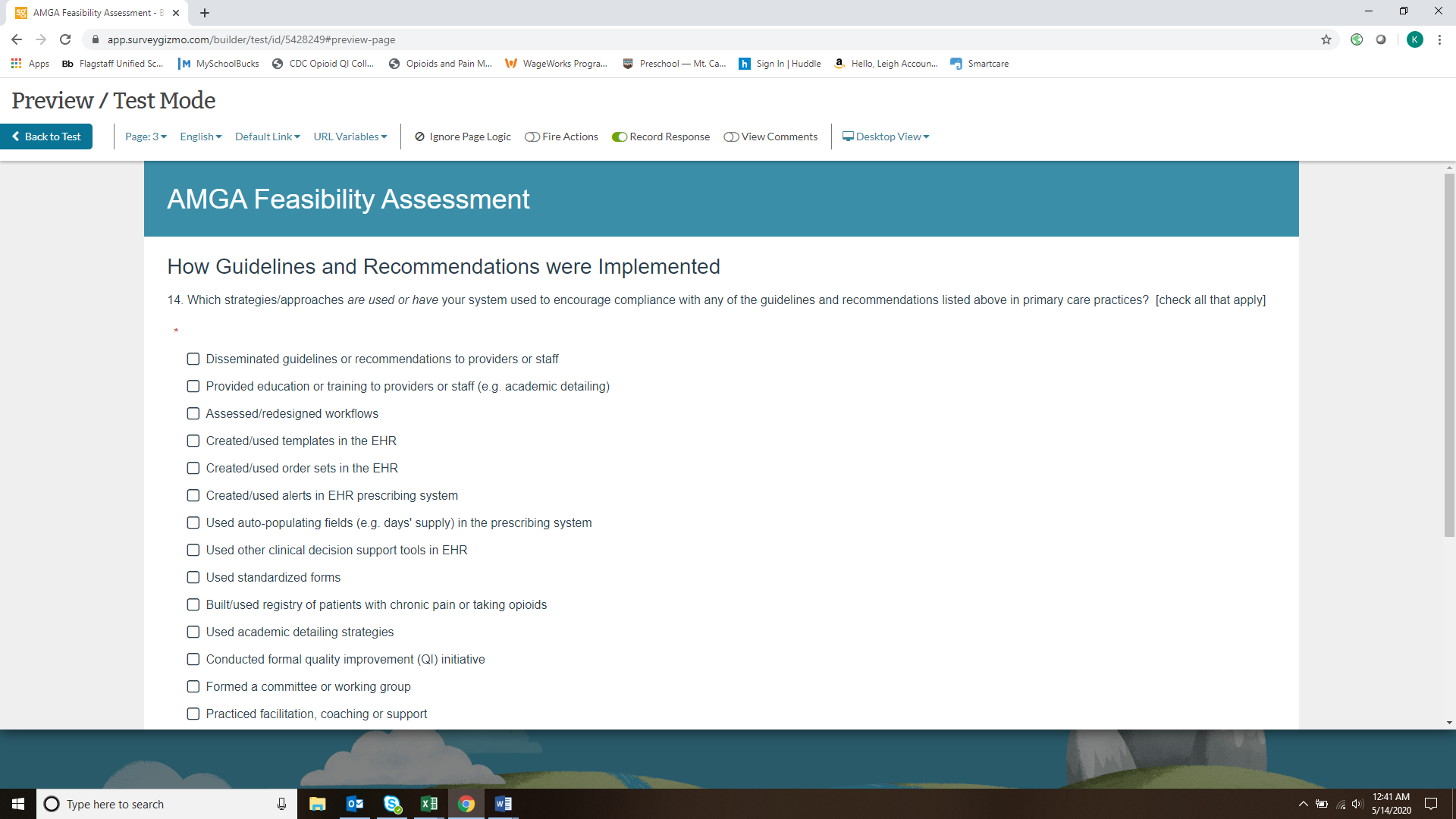This screenshot has width=1456, height=819.
Task: Click the browser reload page icon
Action: tap(65, 39)
